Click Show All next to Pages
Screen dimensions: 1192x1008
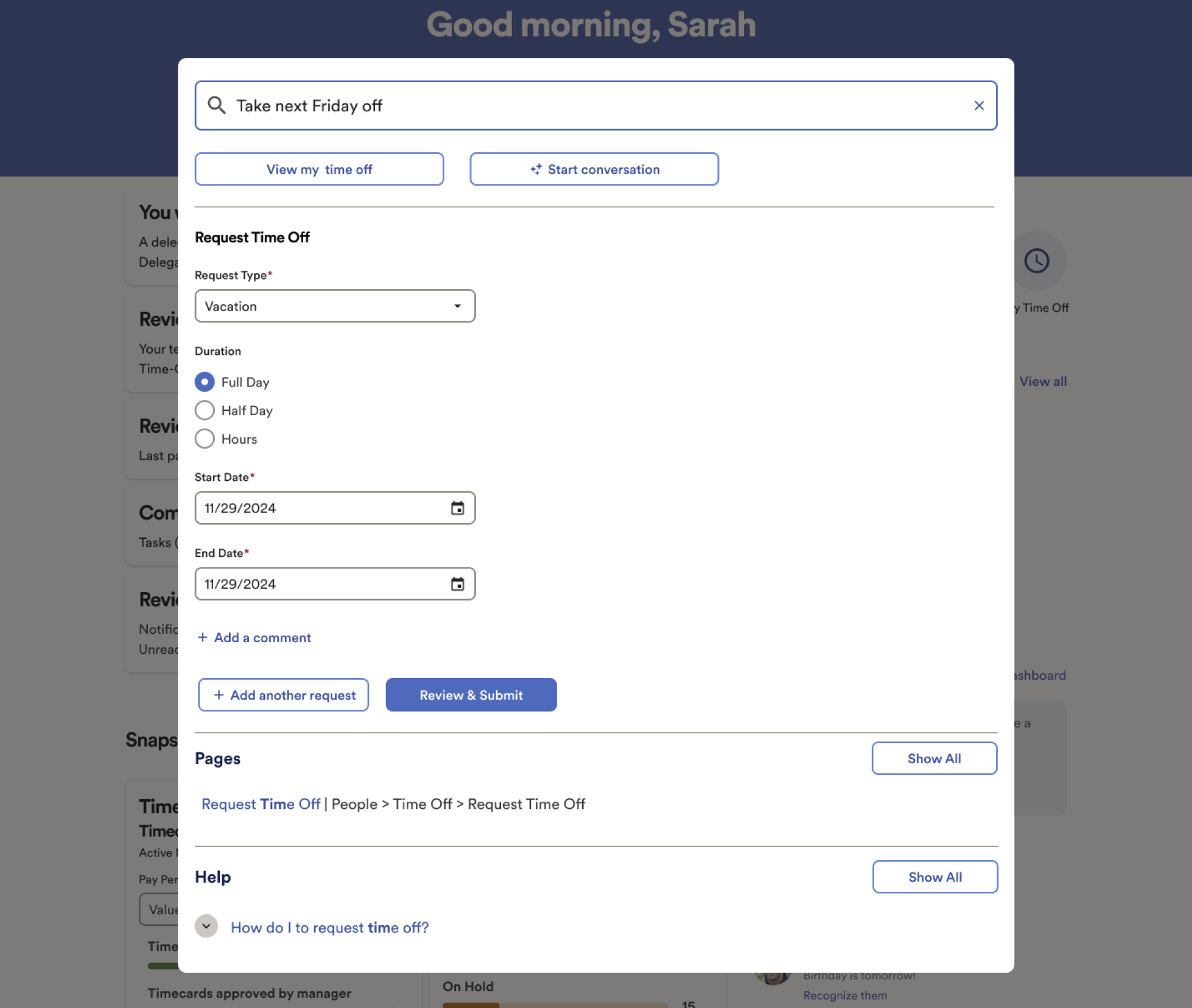(934, 758)
